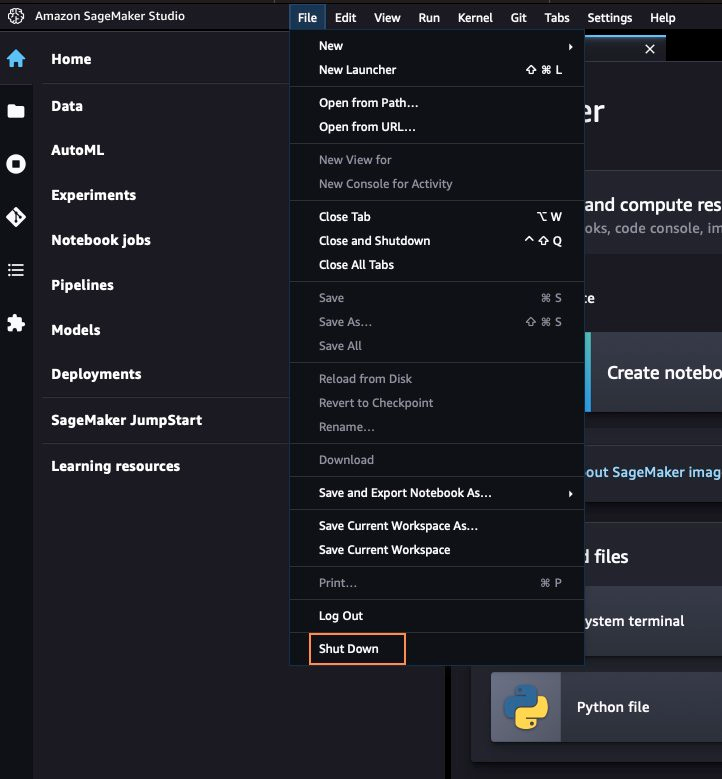Click the greyed Download entry

pos(437,460)
